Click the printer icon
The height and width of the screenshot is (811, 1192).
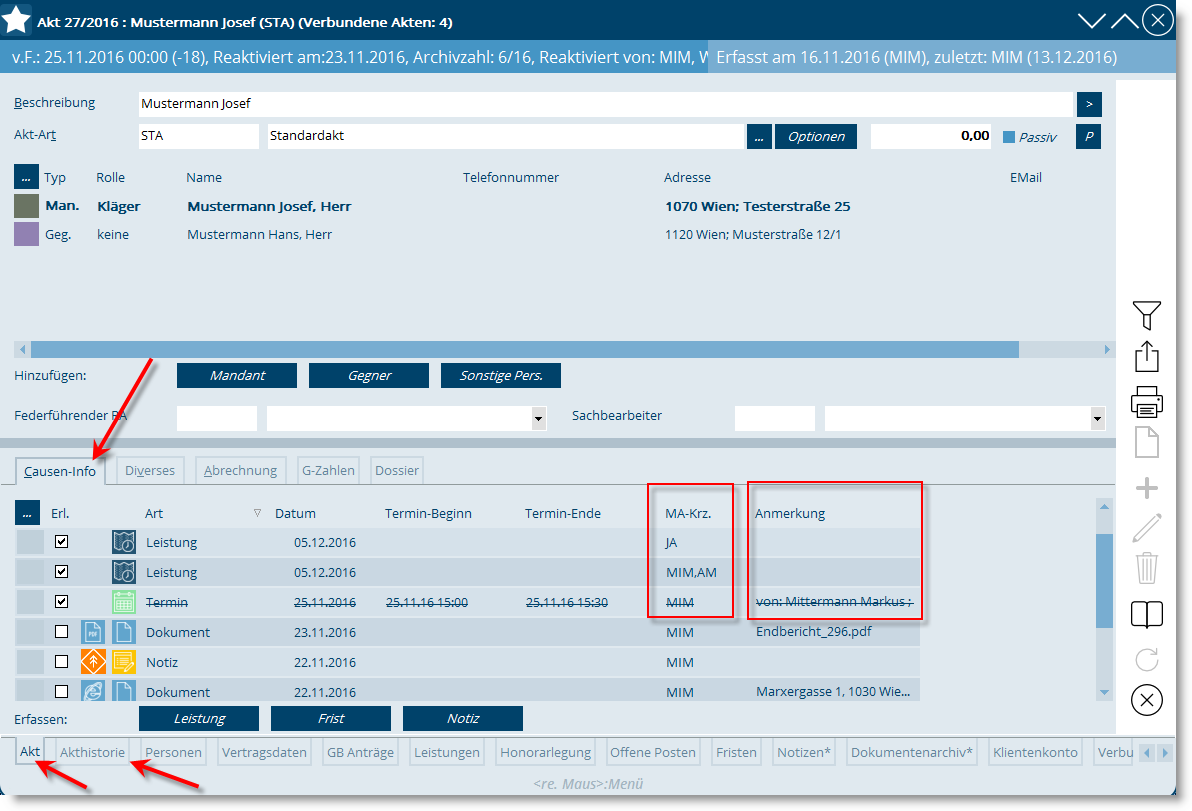[1146, 401]
